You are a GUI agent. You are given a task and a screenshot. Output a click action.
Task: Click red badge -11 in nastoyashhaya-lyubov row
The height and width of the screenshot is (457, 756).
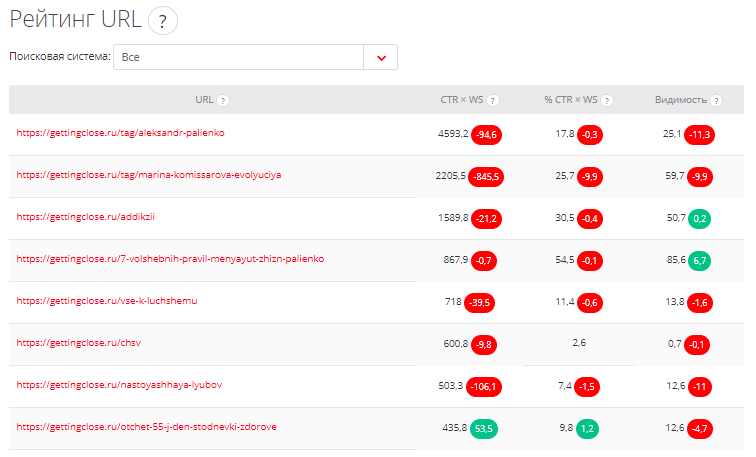(699, 387)
